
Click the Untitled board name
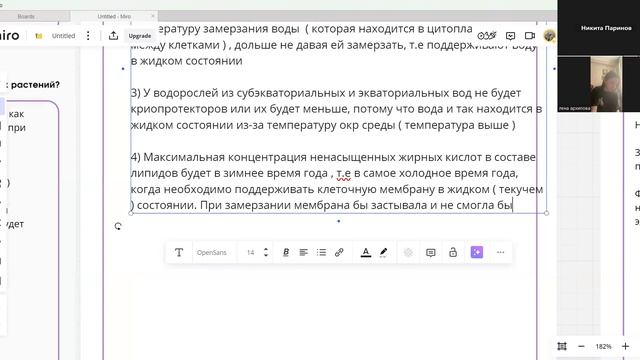(x=63, y=36)
